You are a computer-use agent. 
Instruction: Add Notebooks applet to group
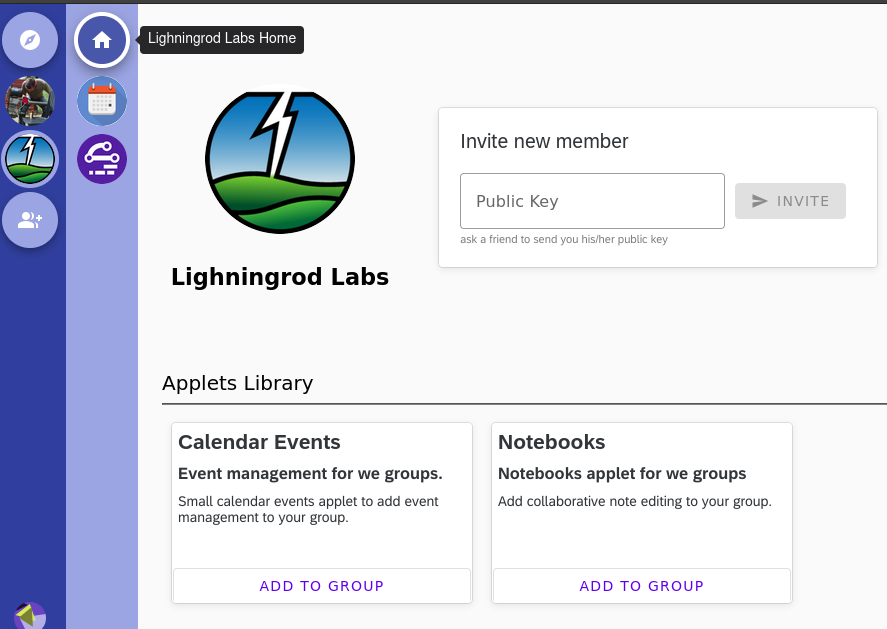(641, 586)
